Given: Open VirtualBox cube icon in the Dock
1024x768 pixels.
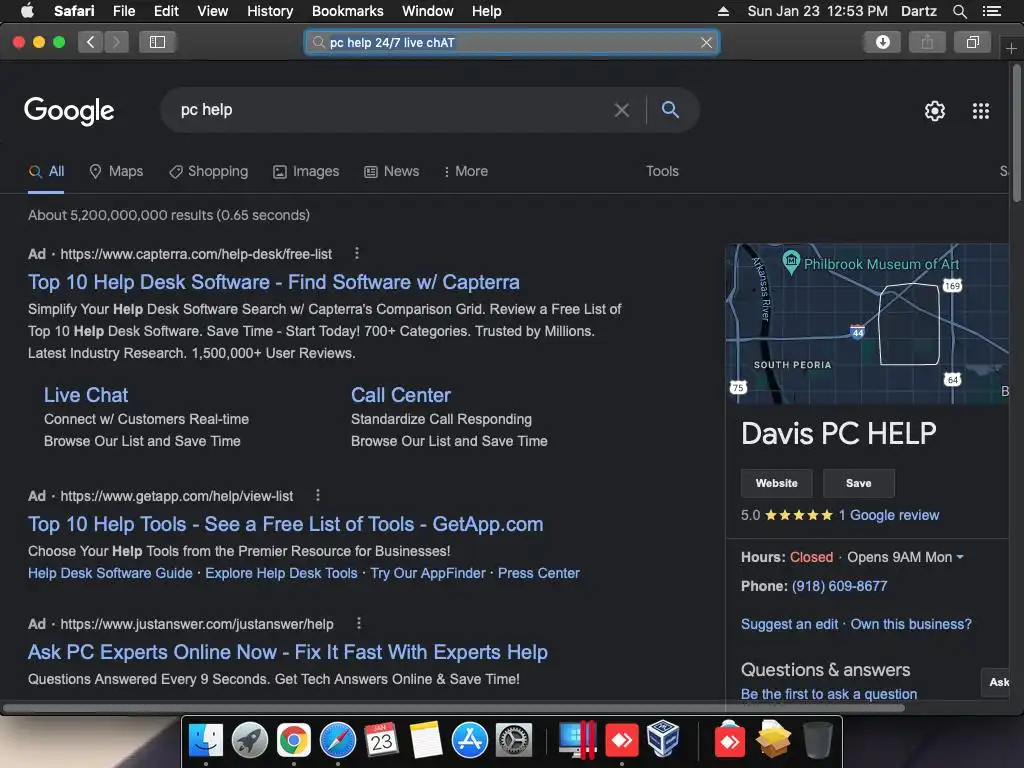Looking at the screenshot, I should (x=664, y=739).
